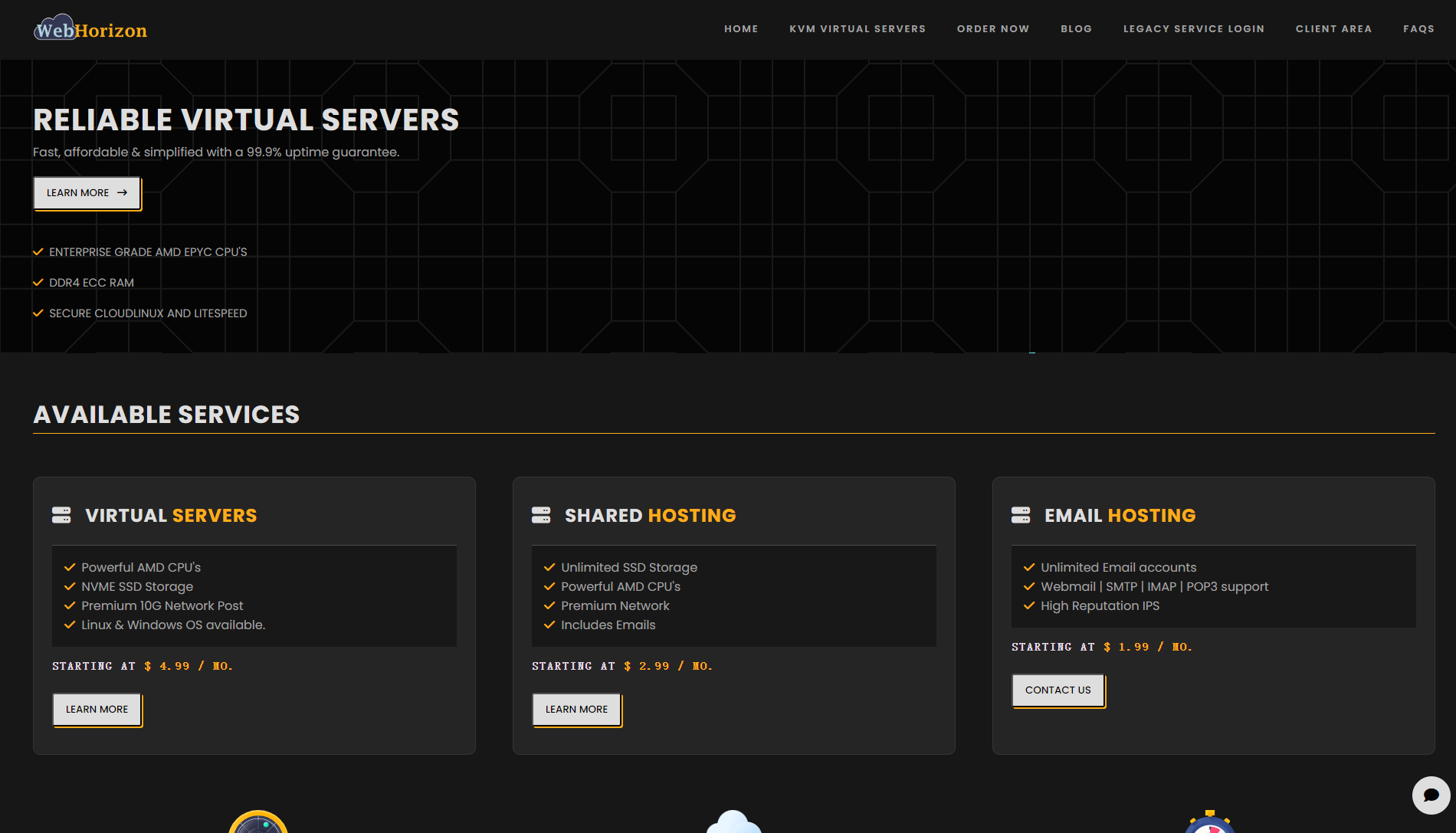The image size is (1456, 833).
Task: Select Order Now in navigation
Action: coord(993,29)
